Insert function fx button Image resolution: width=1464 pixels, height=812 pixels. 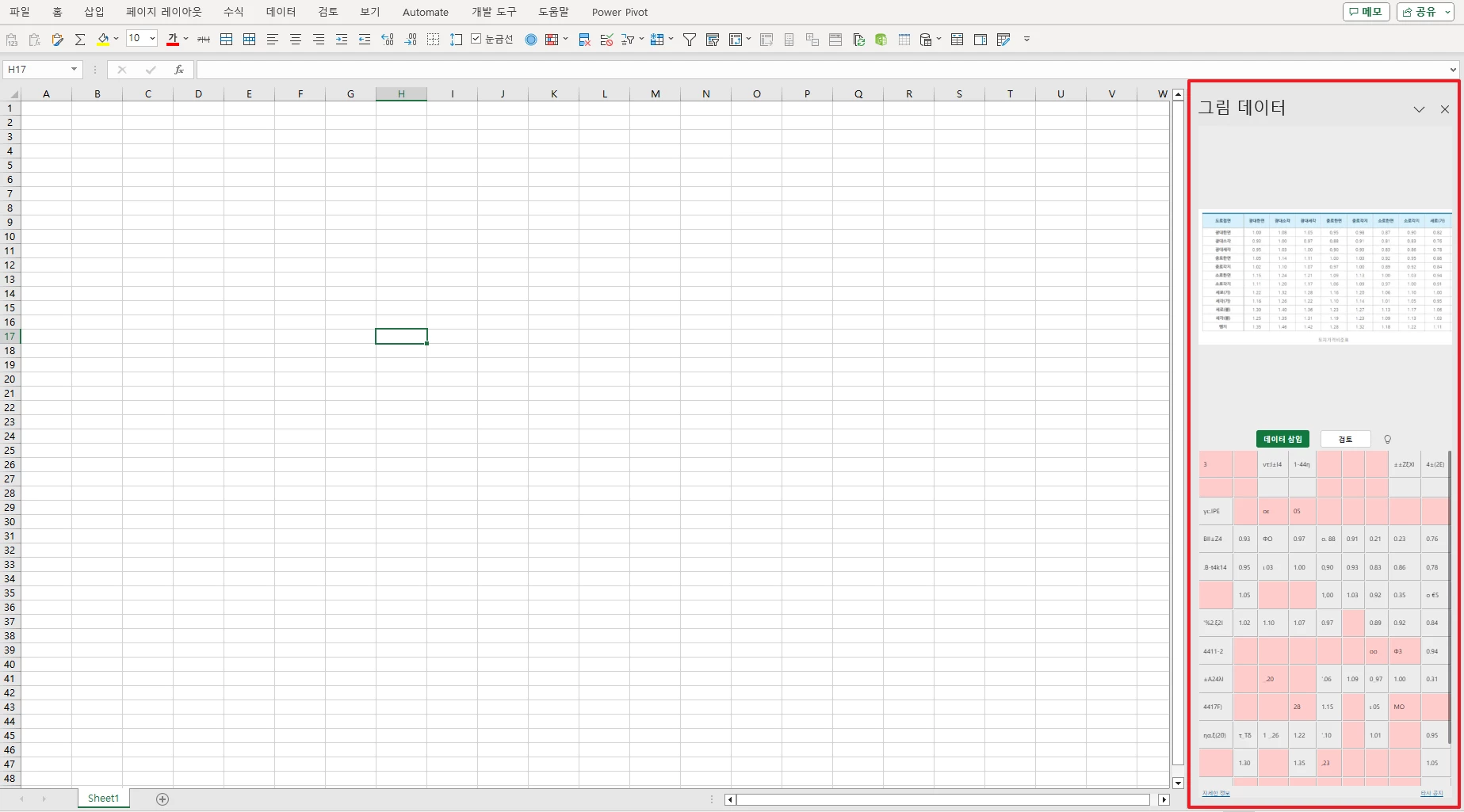(x=179, y=70)
